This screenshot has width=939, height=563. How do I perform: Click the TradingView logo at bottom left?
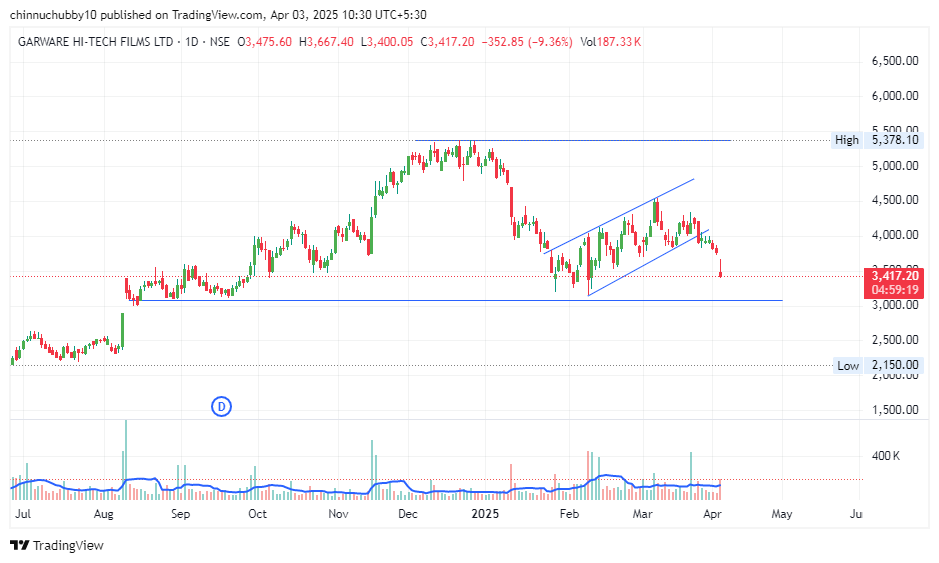click(57, 545)
